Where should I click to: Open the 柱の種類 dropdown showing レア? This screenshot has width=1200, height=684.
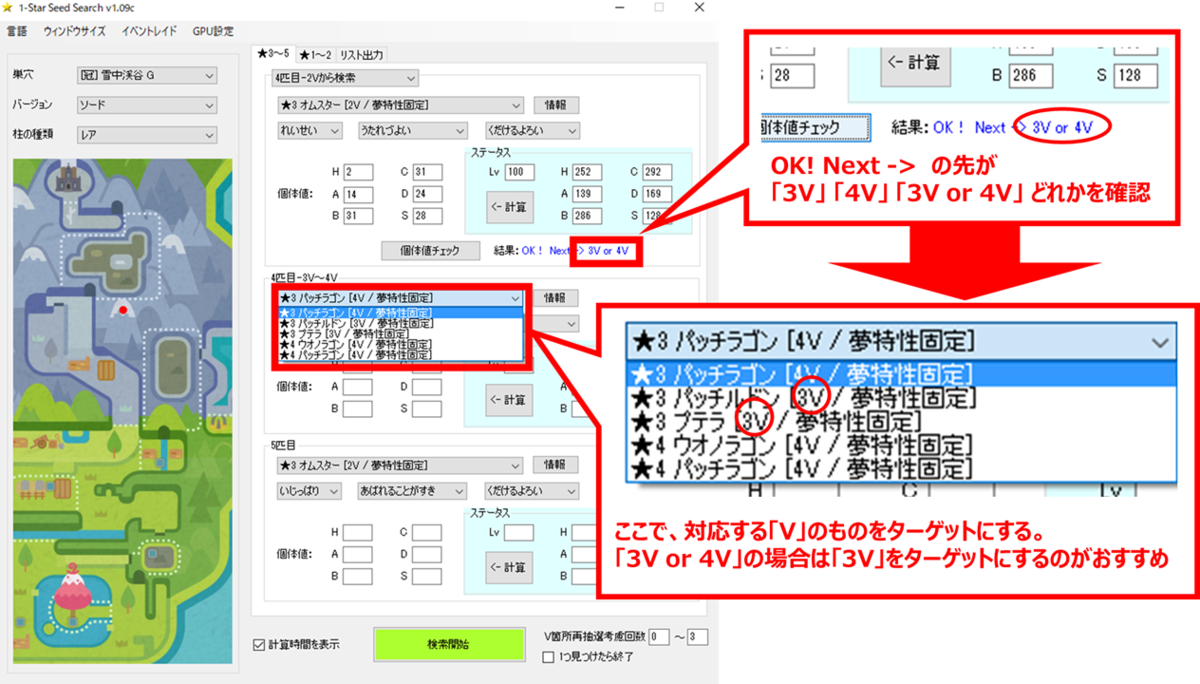click(146, 134)
